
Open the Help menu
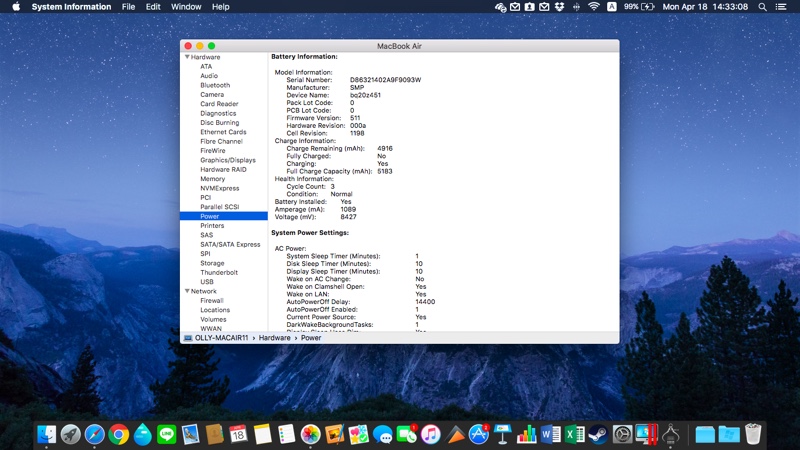(x=220, y=7)
